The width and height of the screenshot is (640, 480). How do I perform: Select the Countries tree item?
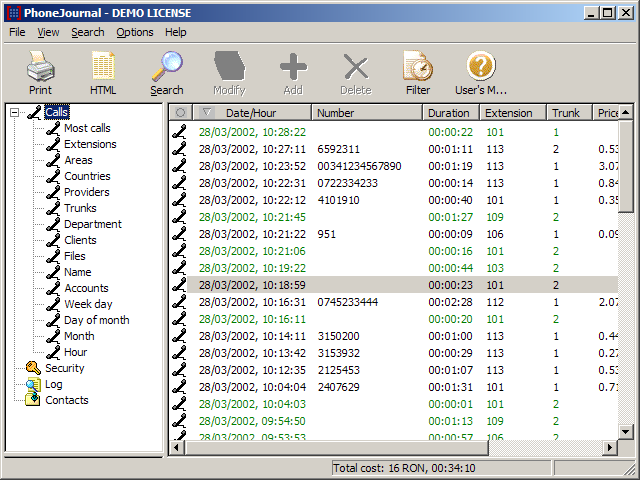click(x=87, y=176)
